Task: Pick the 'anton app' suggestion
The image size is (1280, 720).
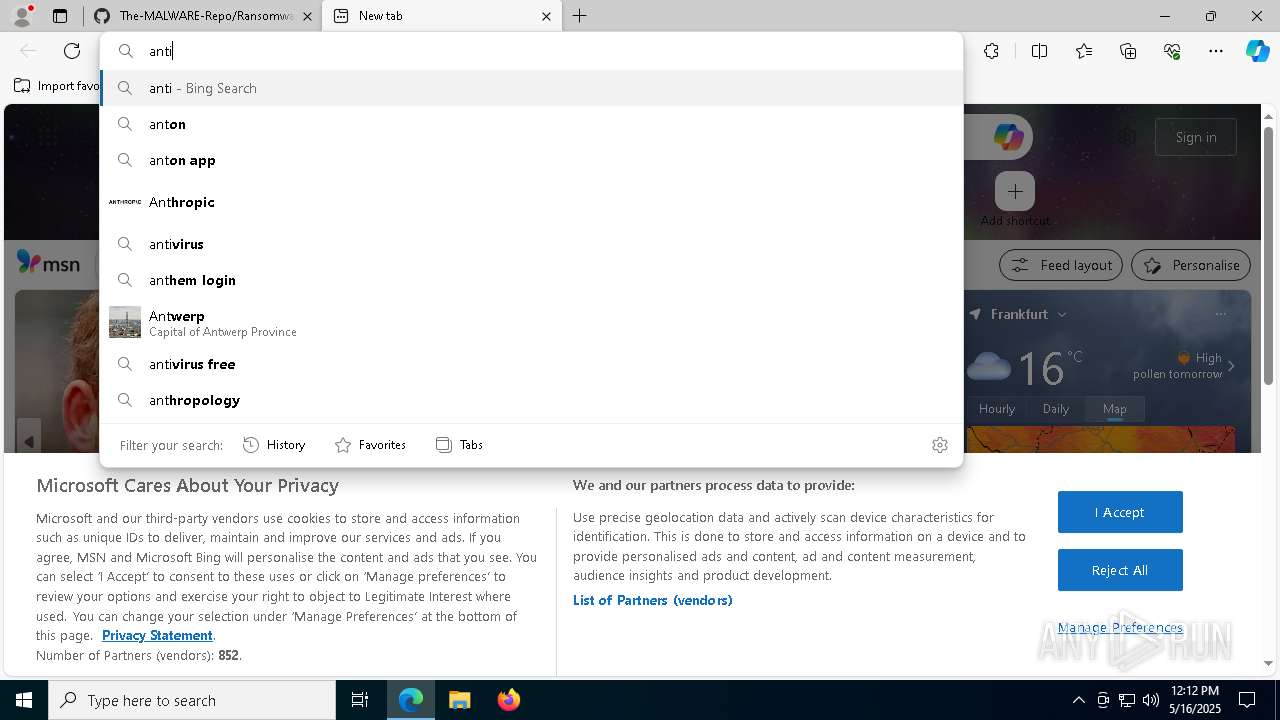Action: pos(531,160)
